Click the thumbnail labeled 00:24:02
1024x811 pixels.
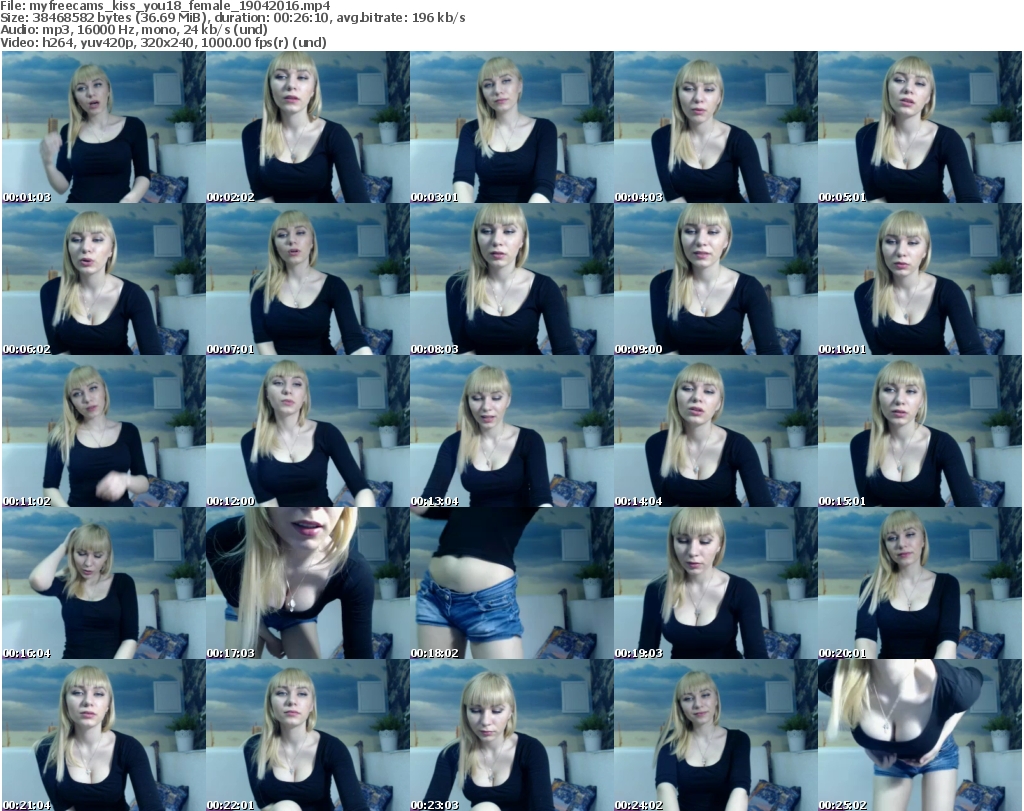coord(716,735)
